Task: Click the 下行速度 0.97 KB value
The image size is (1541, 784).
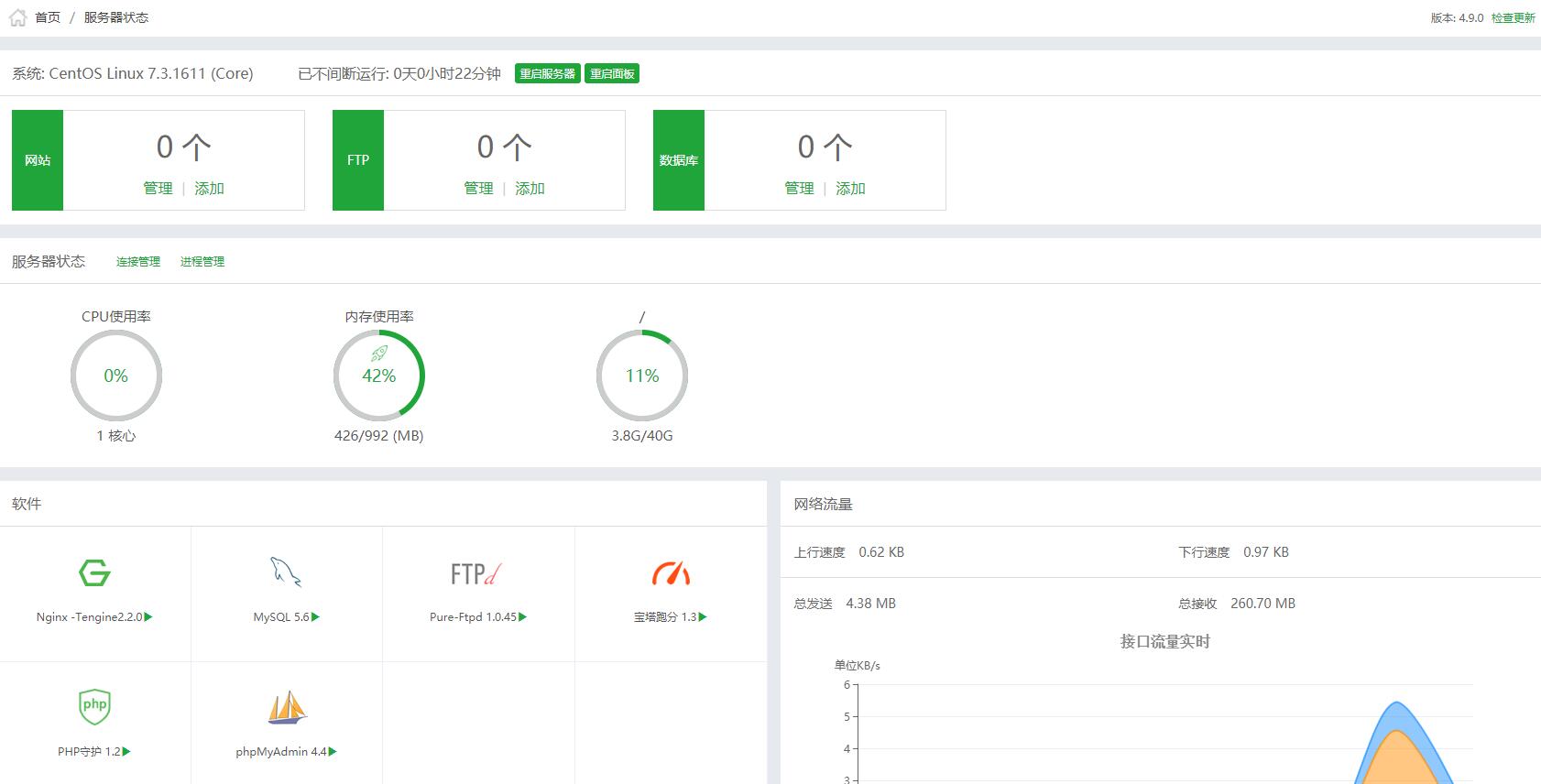Action: [x=1266, y=552]
